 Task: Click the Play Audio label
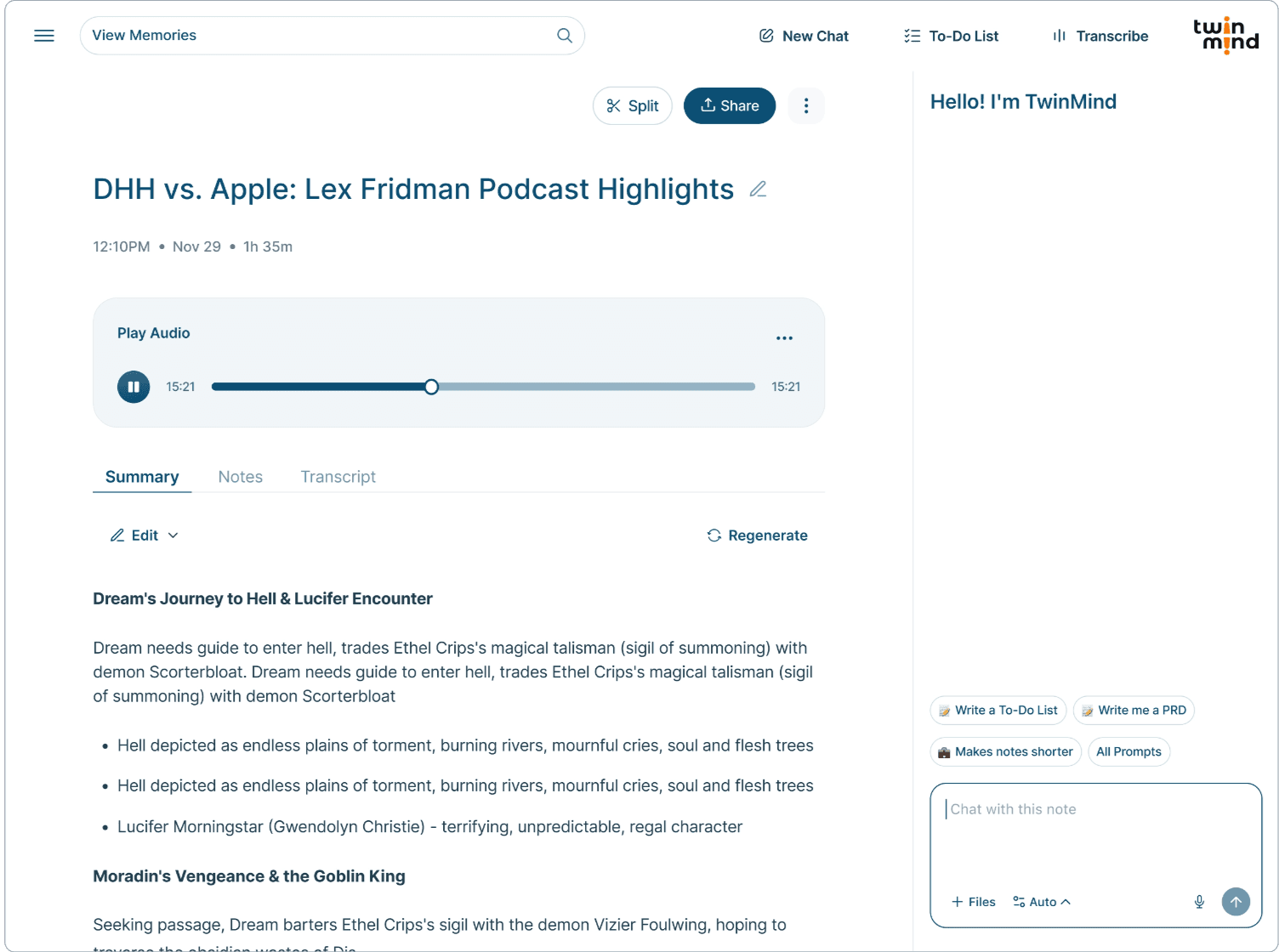[x=154, y=333]
